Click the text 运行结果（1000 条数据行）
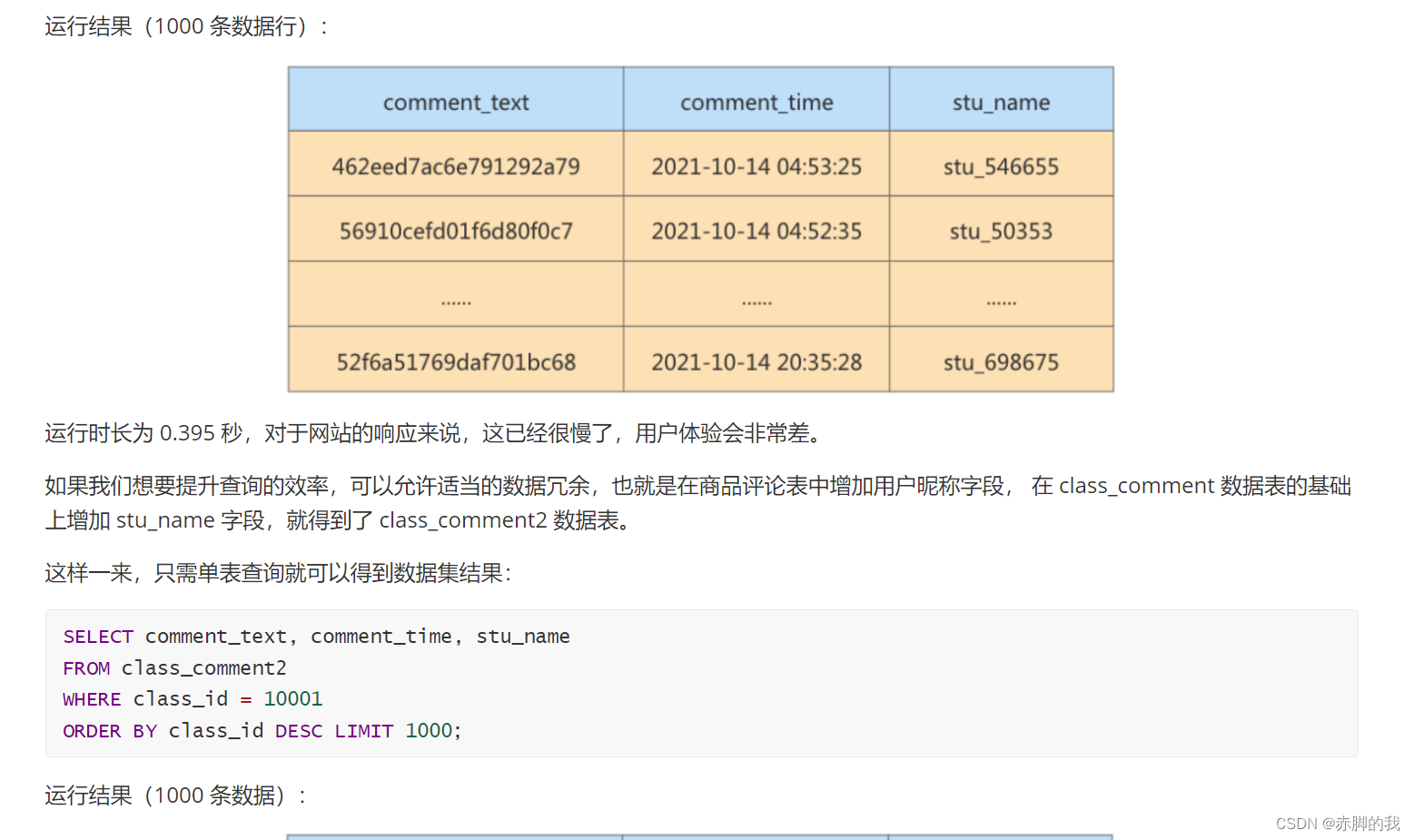The image size is (1414, 840). click(187, 26)
